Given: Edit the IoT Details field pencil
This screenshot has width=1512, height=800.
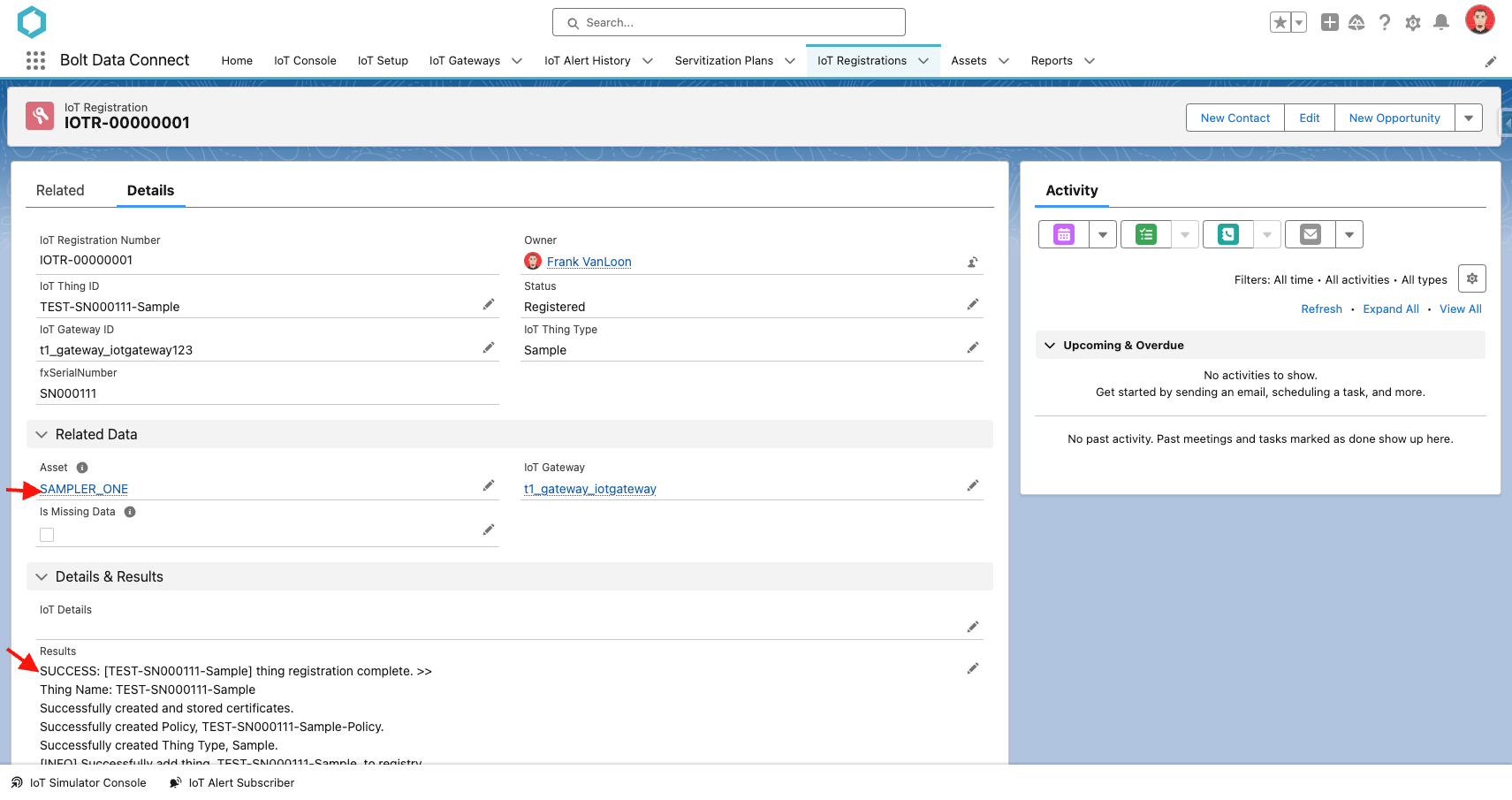Looking at the screenshot, I should (972, 627).
